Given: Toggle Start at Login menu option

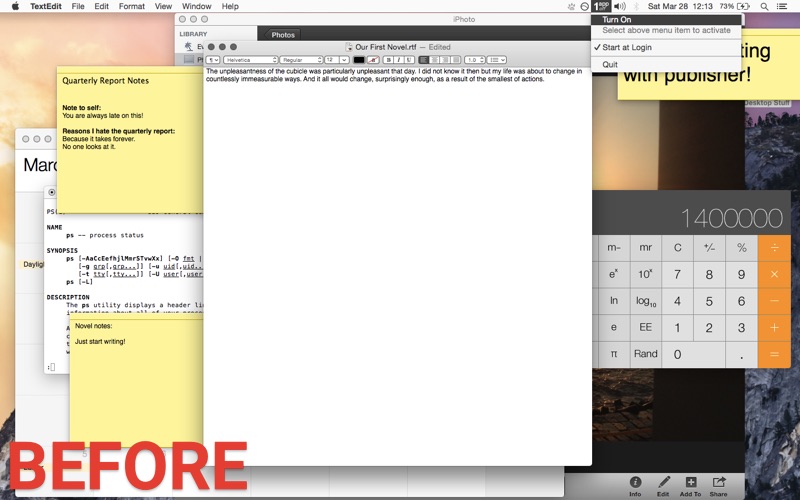Looking at the screenshot, I should 666,47.
